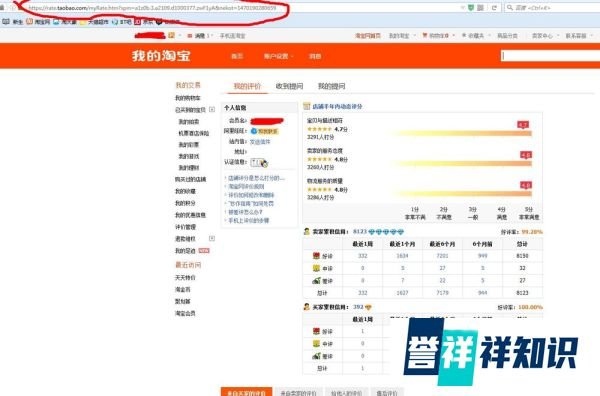Switch to 我的评价 tab
This screenshot has height=396, width=600.
247,86
